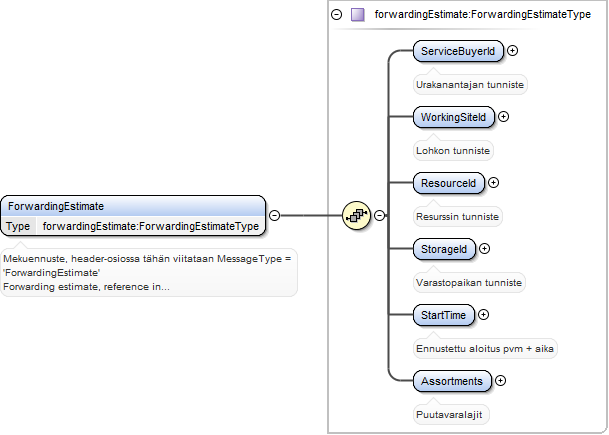This screenshot has width=609, height=435.
Task: Expand the ServiceBuyerId element
Action: coord(513,50)
